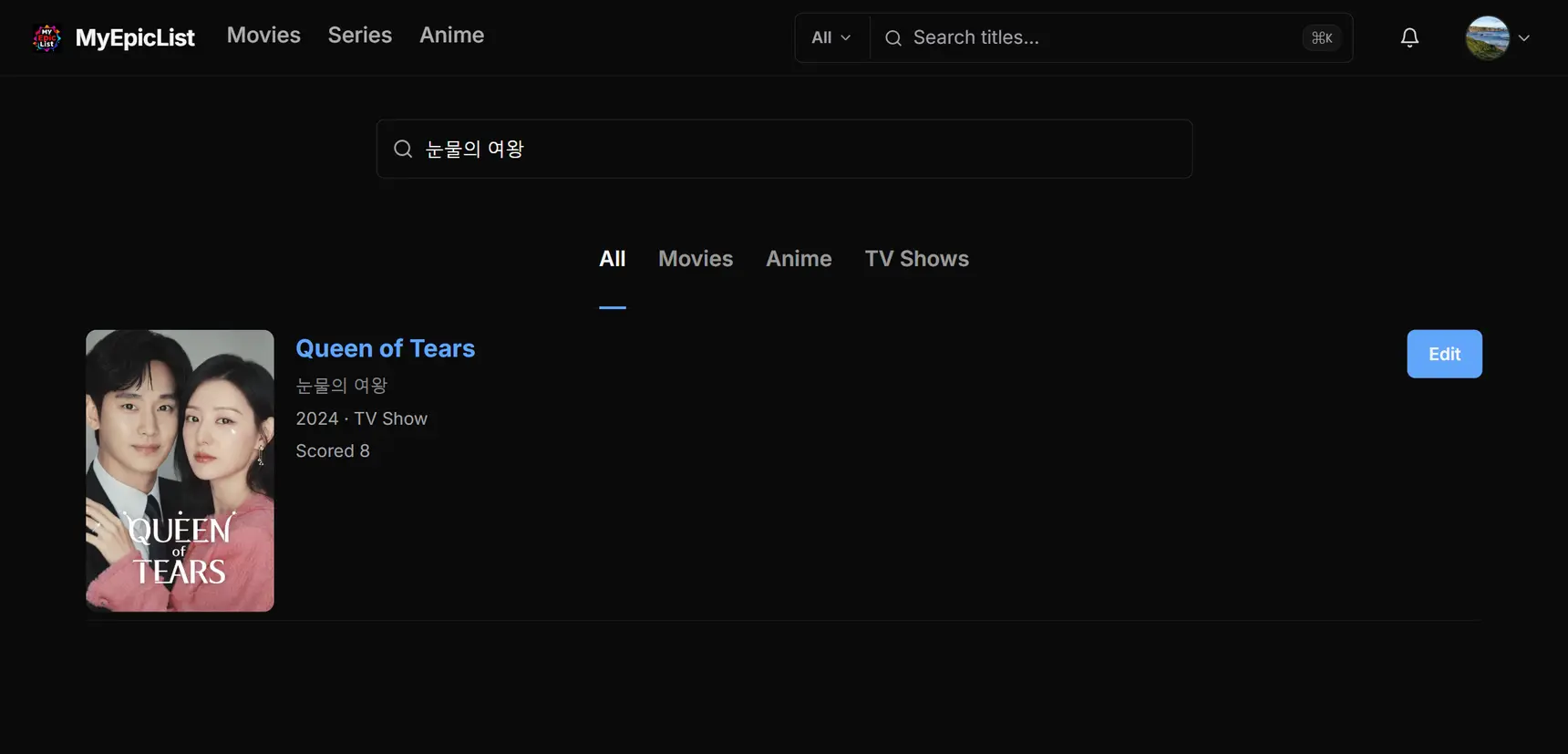
Task: Expand the account menu chevron
Action: [x=1523, y=38]
